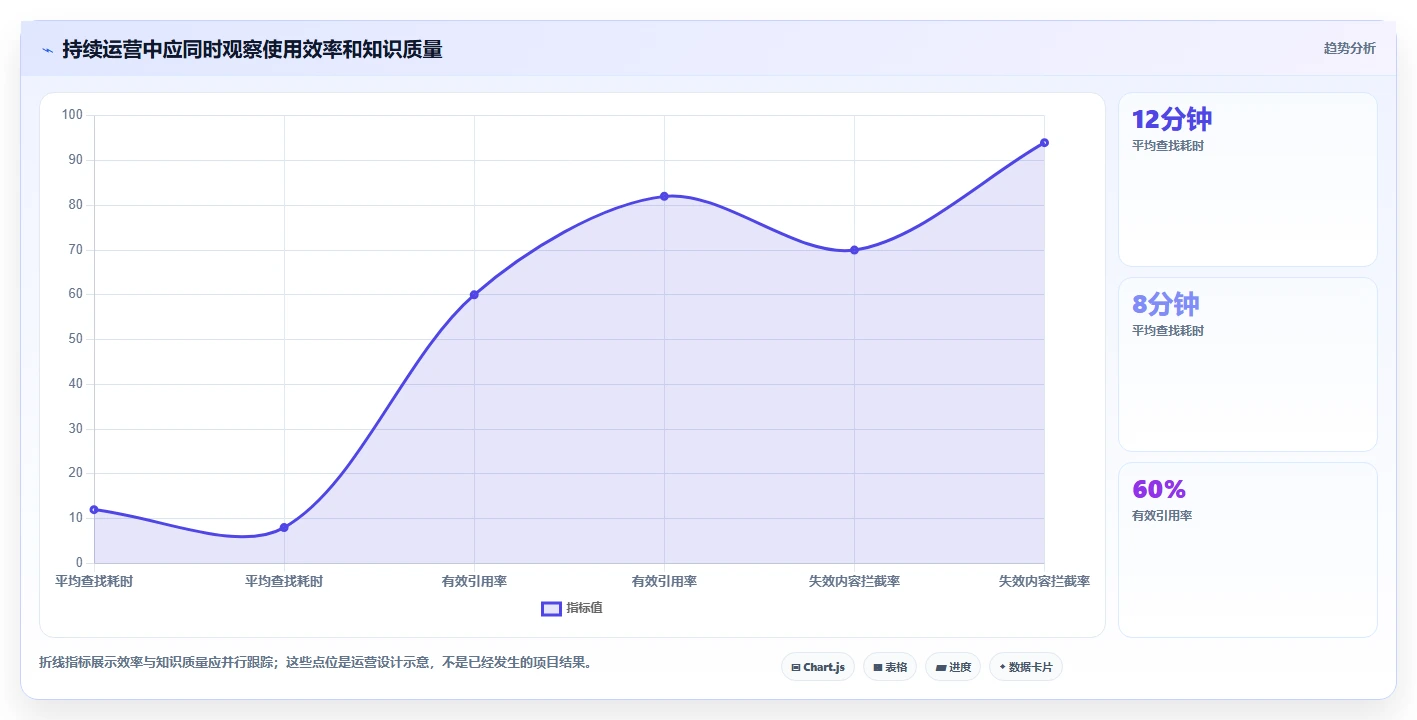Click the chart title 持续运营中应同时观察使用效率和知识质量
The height and width of the screenshot is (720, 1417).
(x=252, y=49)
